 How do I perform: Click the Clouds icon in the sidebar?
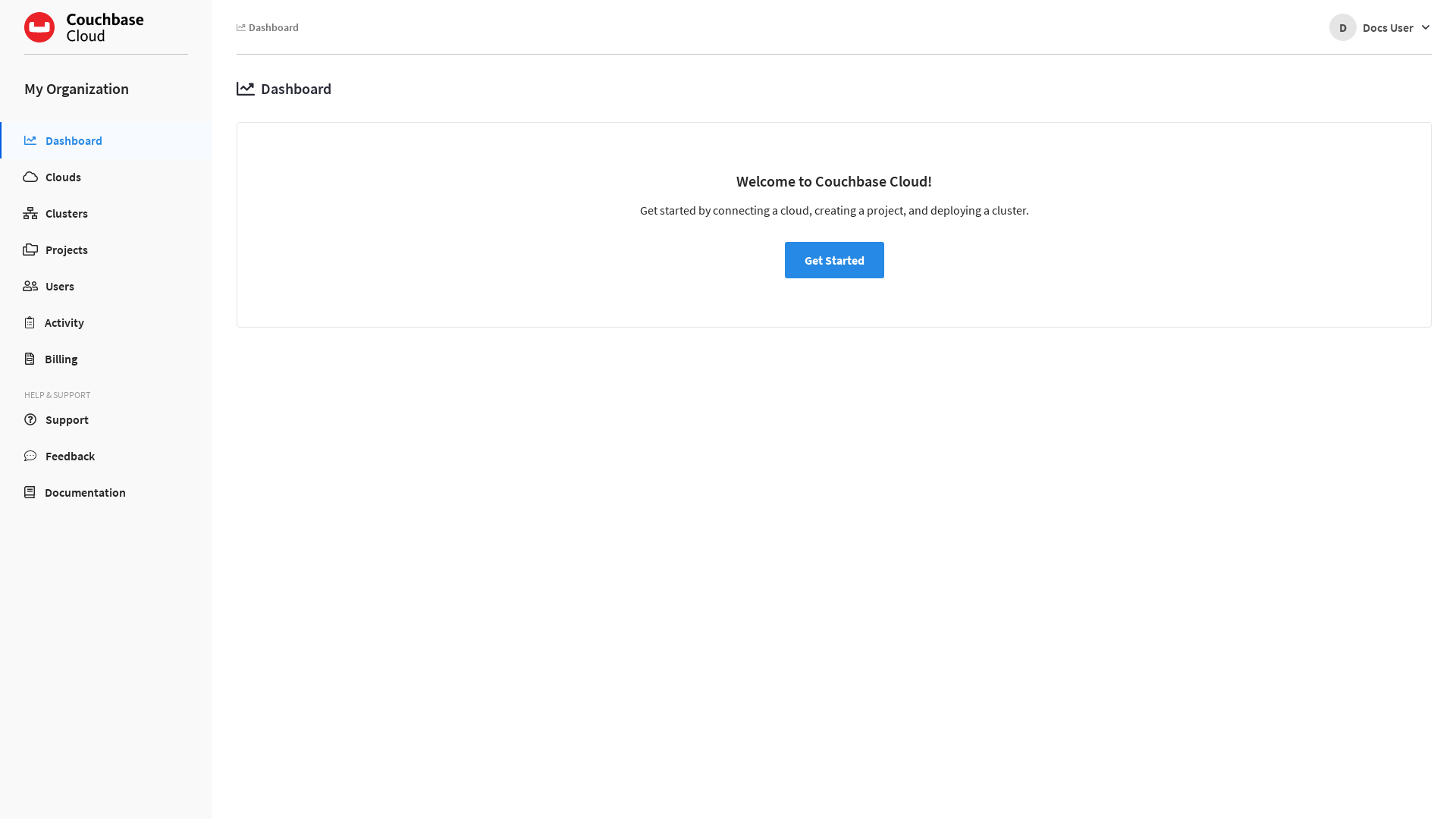pyautogui.click(x=30, y=177)
